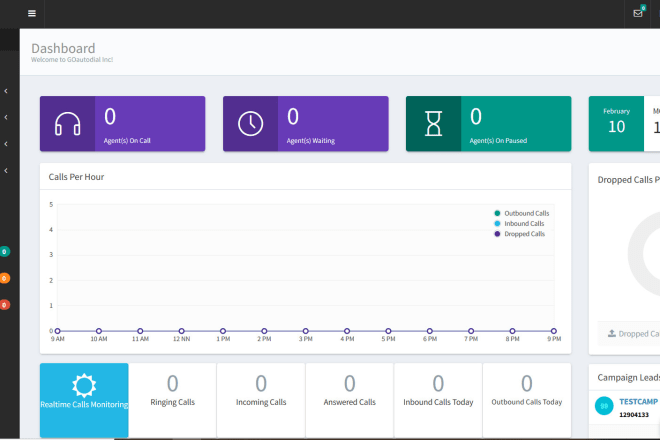Open the Agent(s) On Paused card
660x440 pixels.
pyautogui.click(x=488, y=124)
